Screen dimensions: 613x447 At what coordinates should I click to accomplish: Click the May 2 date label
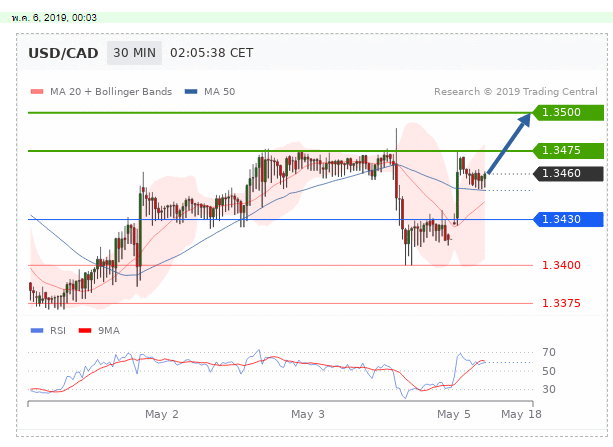pos(161,414)
